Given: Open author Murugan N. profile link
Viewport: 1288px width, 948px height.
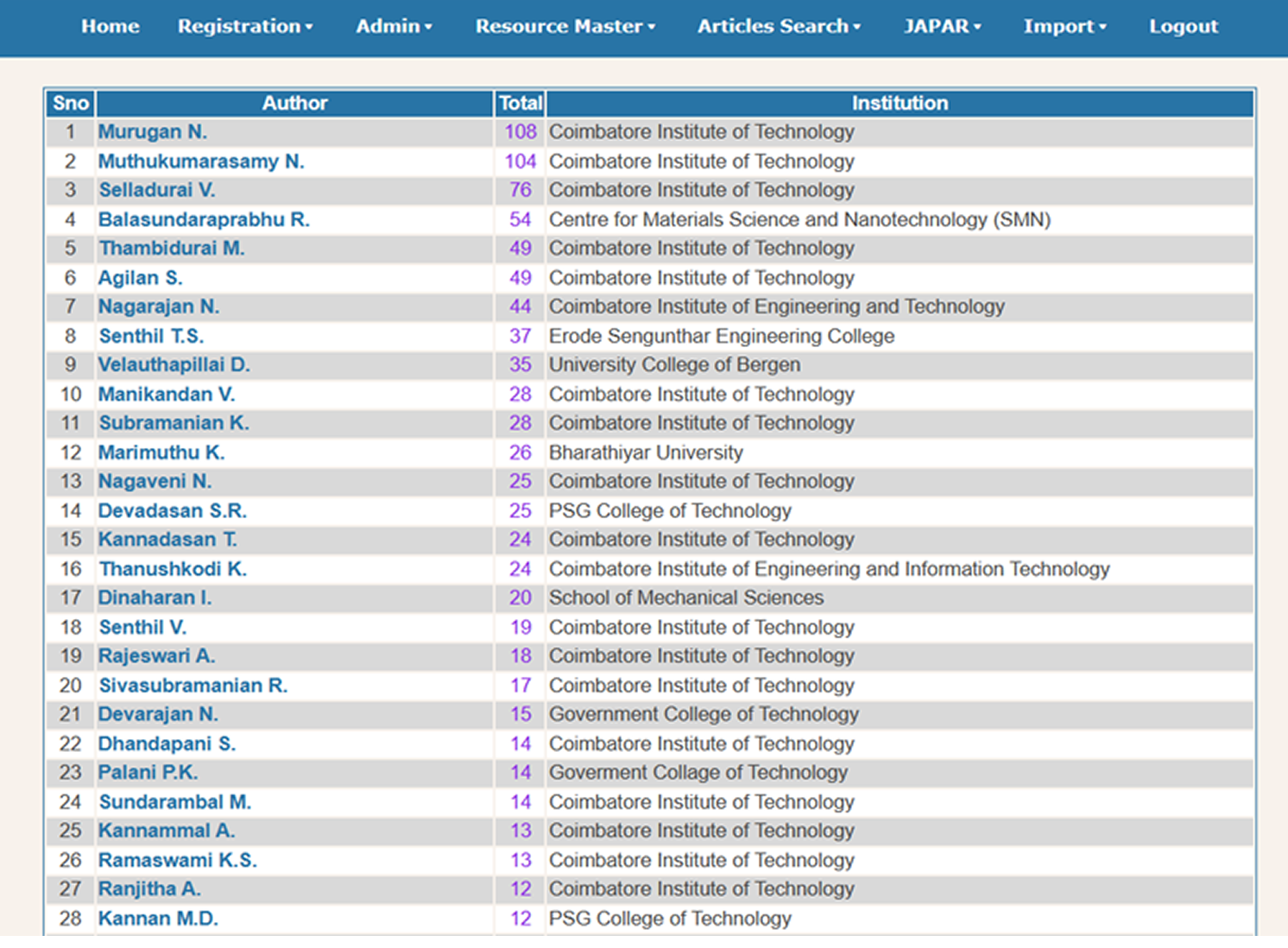Looking at the screenshot, I should 152,132.
